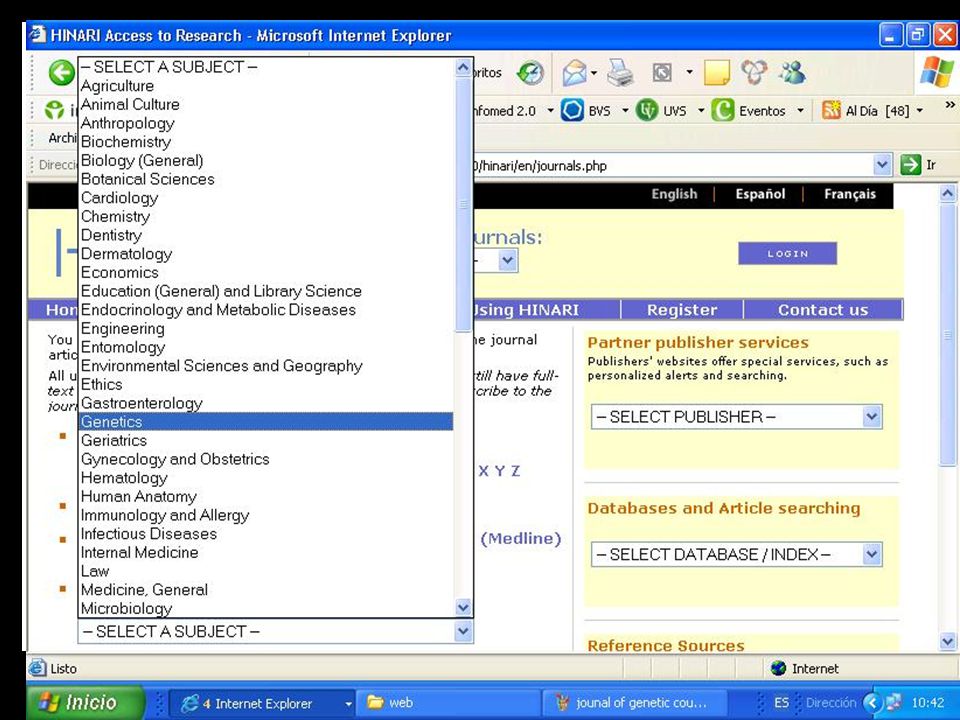Click the BVS toolbar icon
This screenshot has width=960, height=720.
(x=572, y=111)
